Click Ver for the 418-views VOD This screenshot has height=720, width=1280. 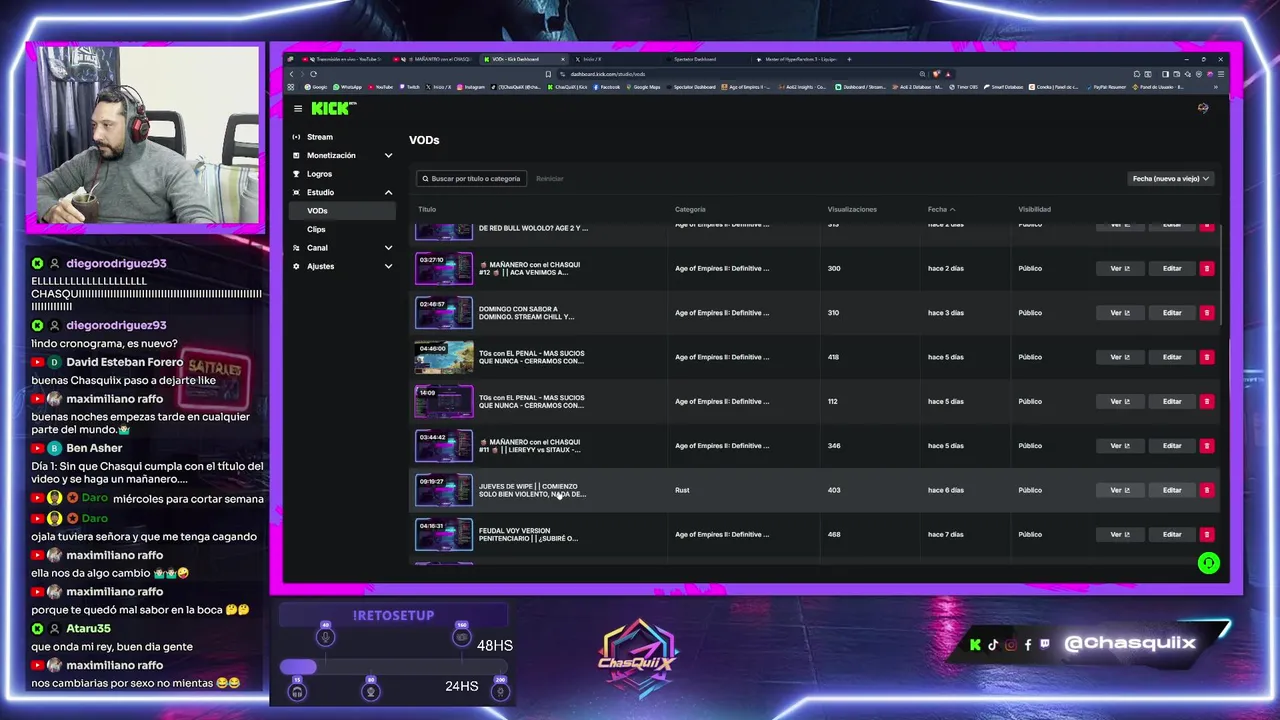point(1119,357)
